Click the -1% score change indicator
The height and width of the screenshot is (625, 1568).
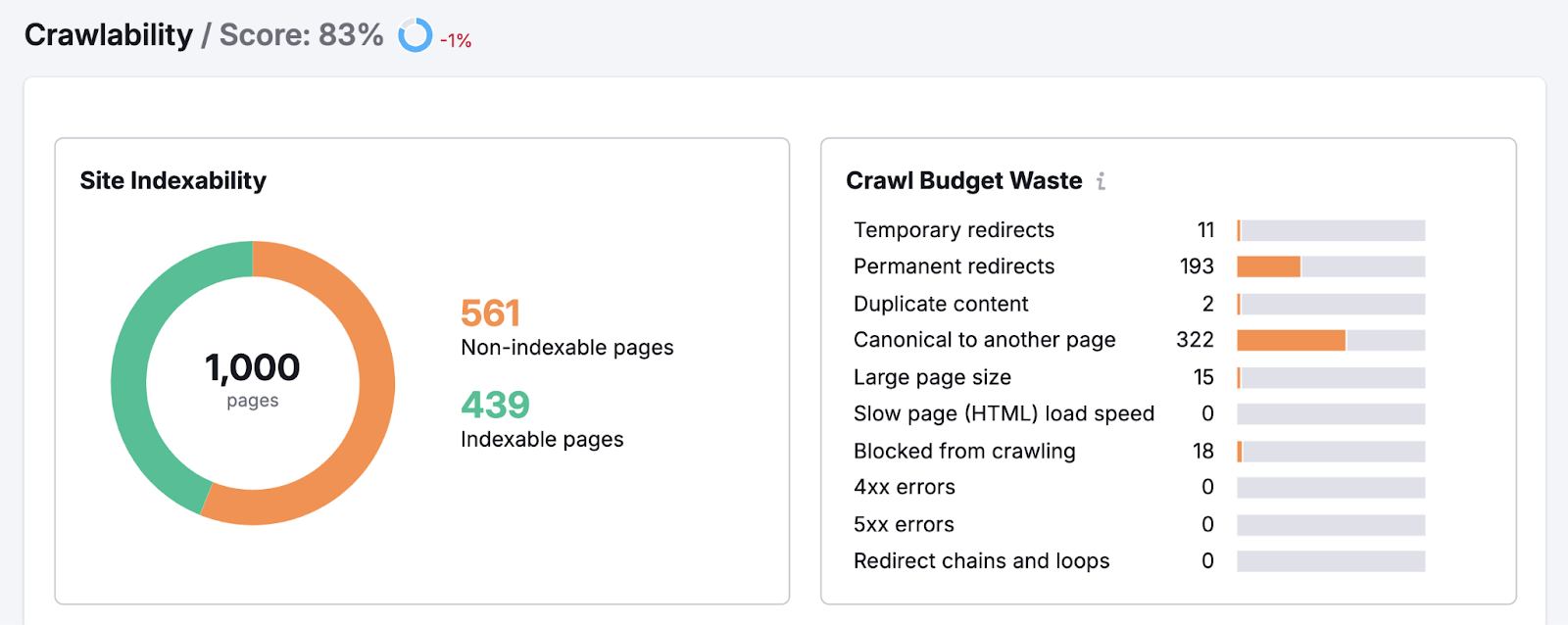[456, 41]
